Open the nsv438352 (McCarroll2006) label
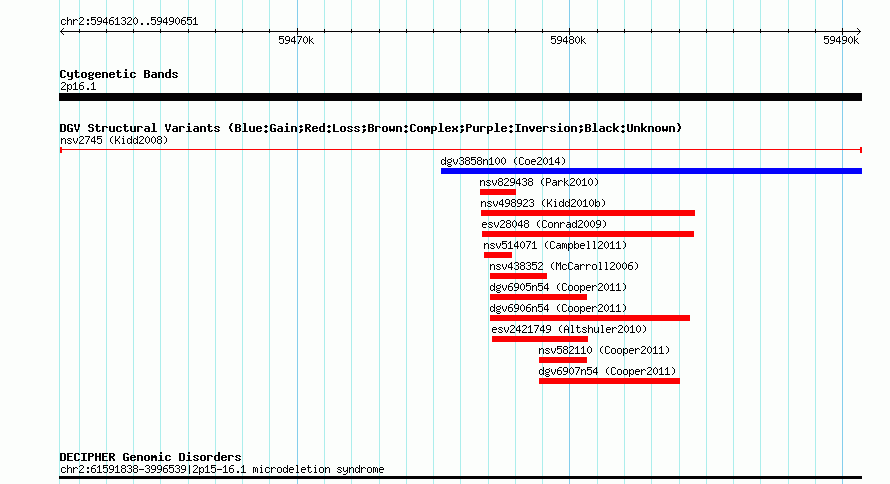 (x=564, y=266)
